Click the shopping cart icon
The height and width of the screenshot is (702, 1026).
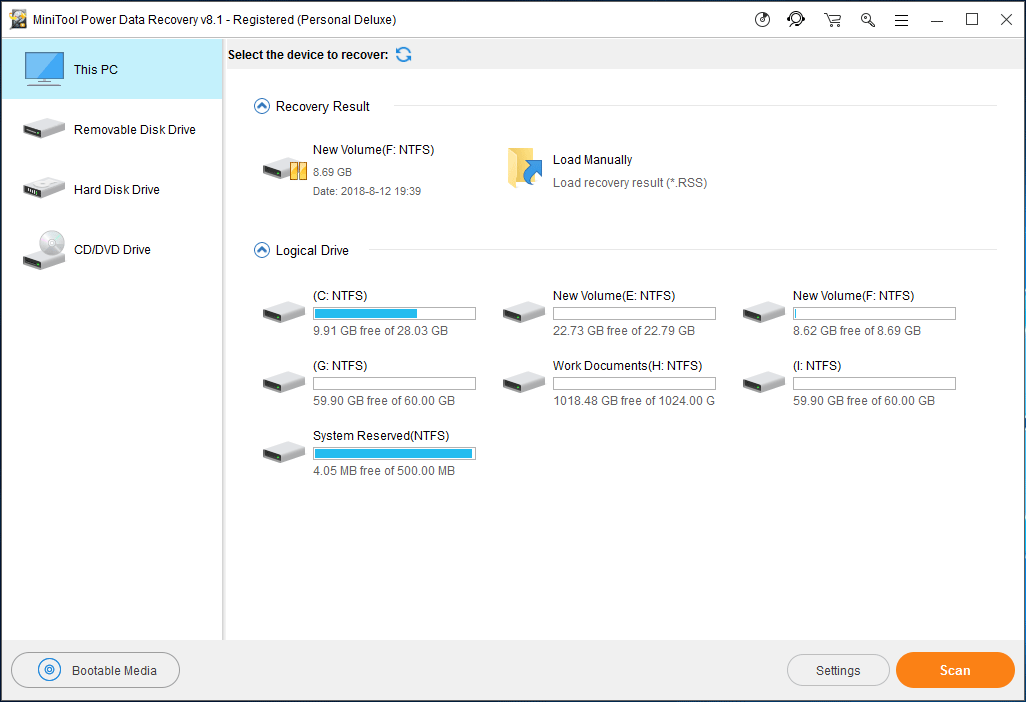coord(832,20)
